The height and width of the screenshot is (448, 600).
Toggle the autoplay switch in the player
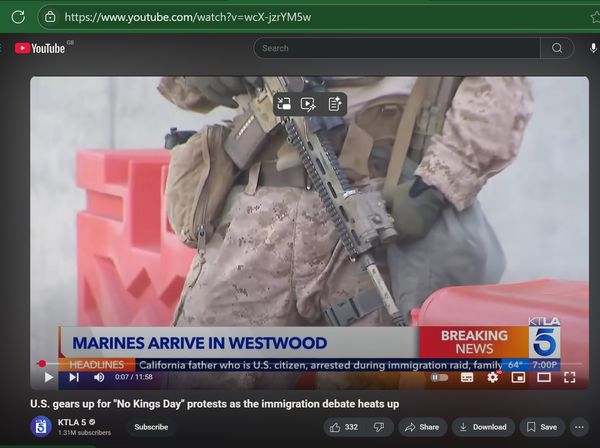(x=440, y=378)
